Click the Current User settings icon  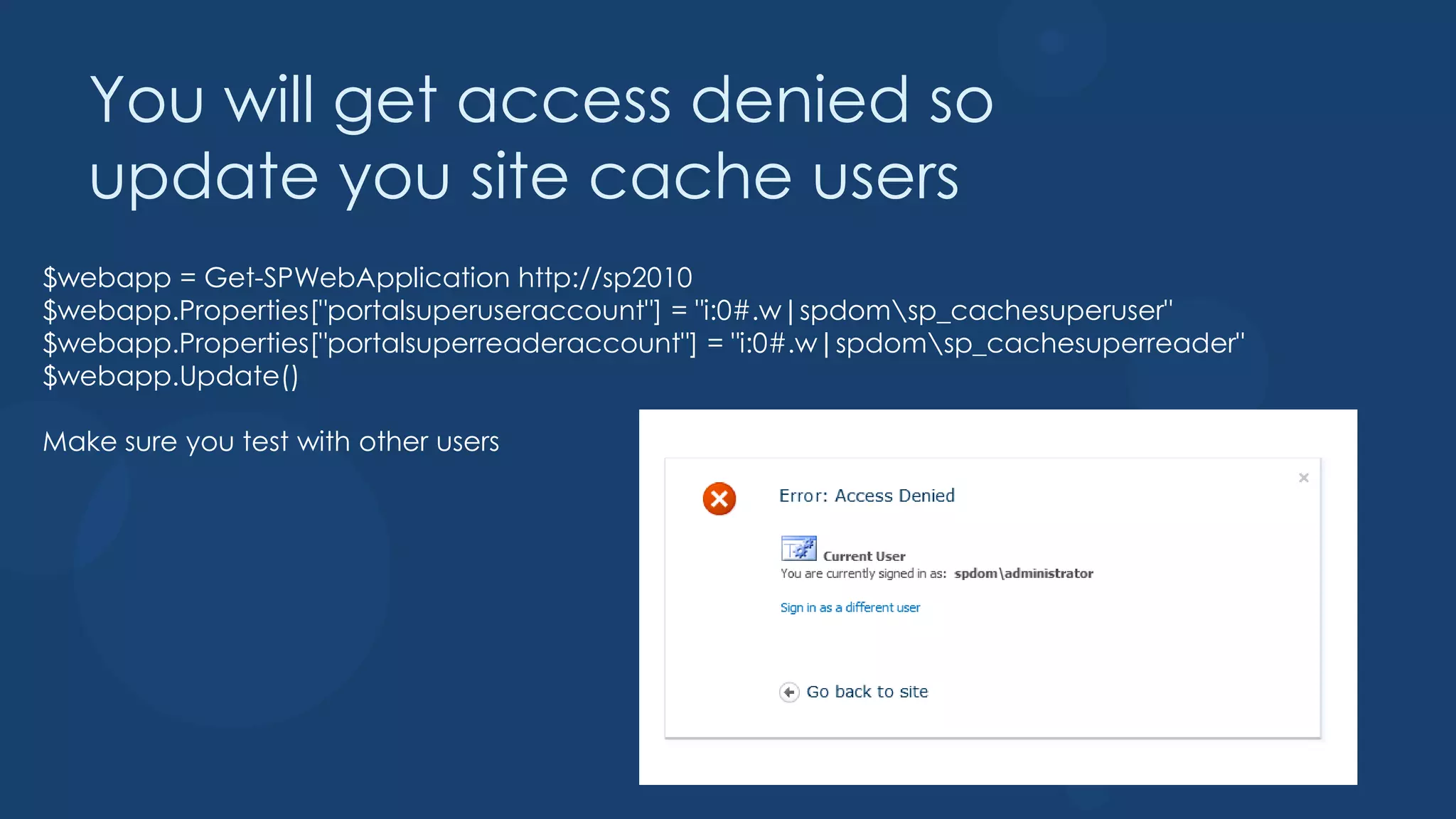798,548
